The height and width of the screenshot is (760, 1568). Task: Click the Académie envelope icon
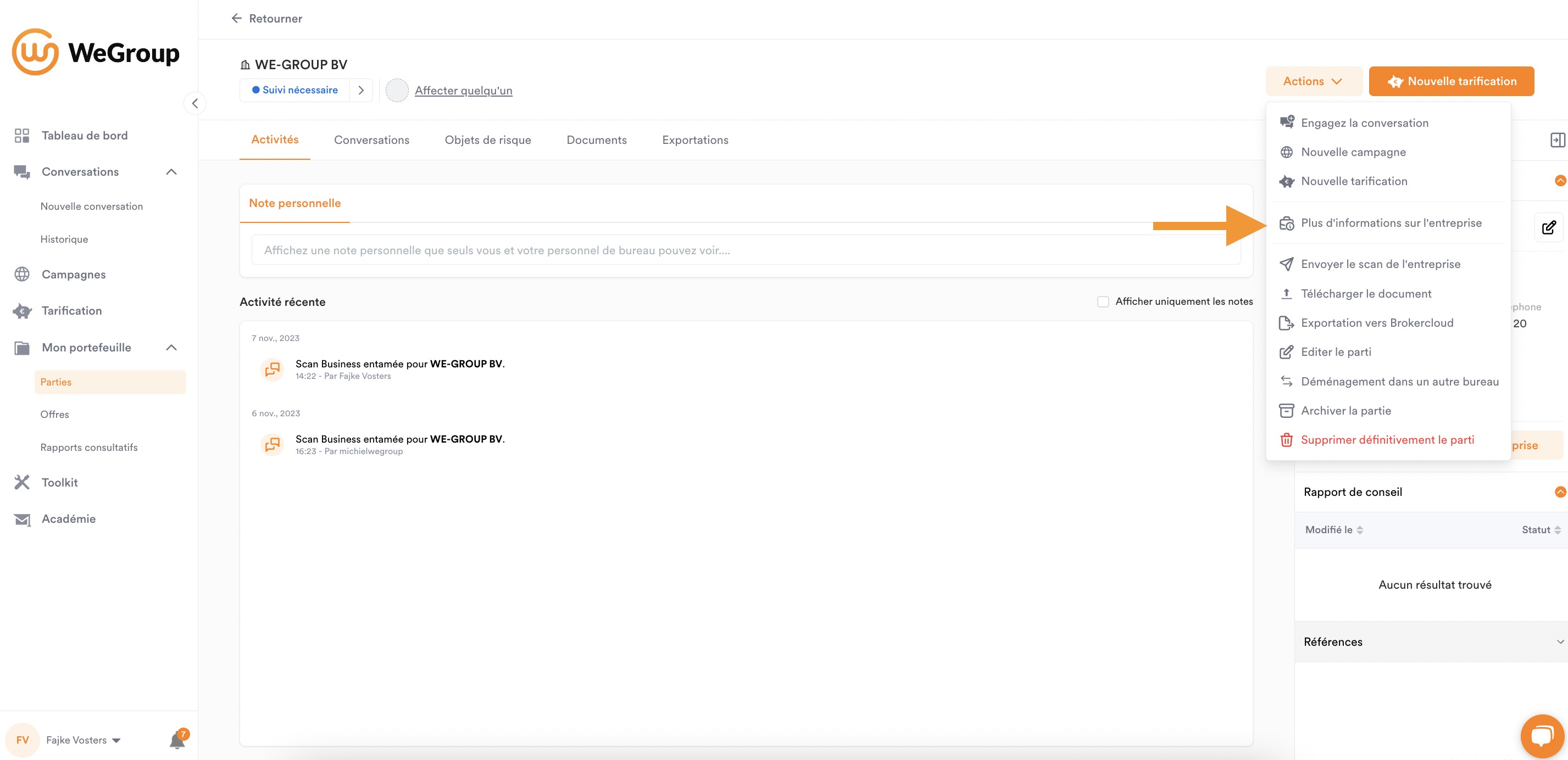tap(22, 519)
